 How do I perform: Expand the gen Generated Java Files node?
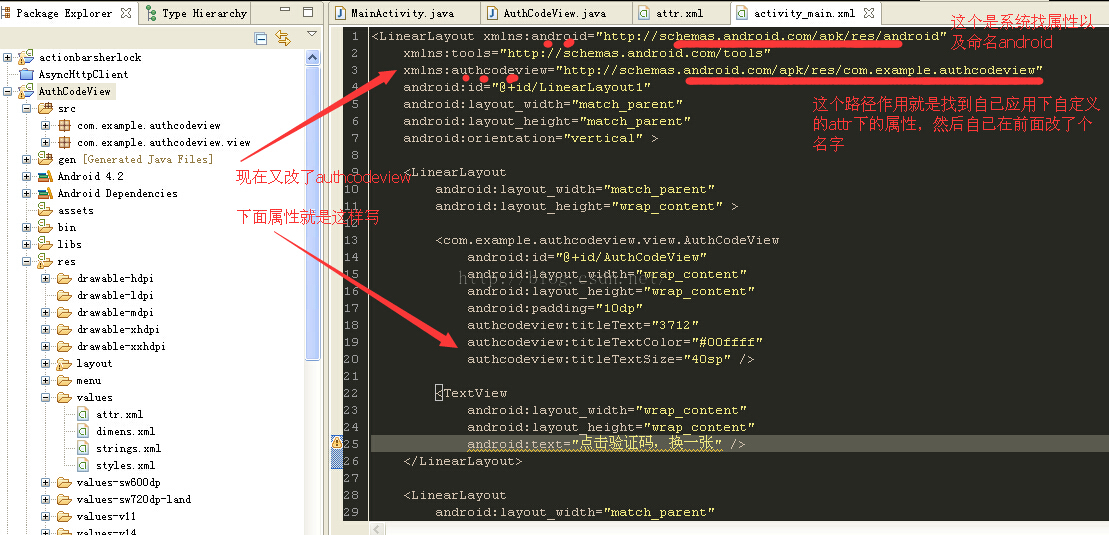(26, 159)
